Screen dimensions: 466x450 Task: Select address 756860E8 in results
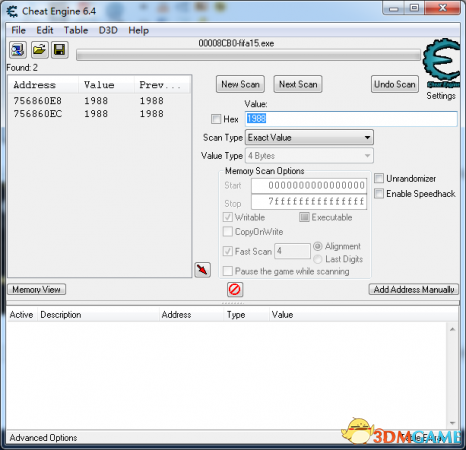[99, 101]
